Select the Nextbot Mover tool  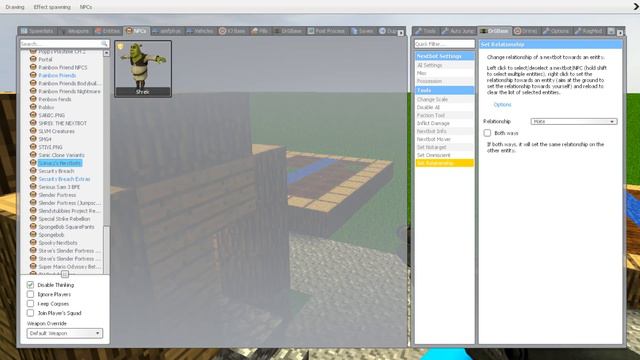444,139
